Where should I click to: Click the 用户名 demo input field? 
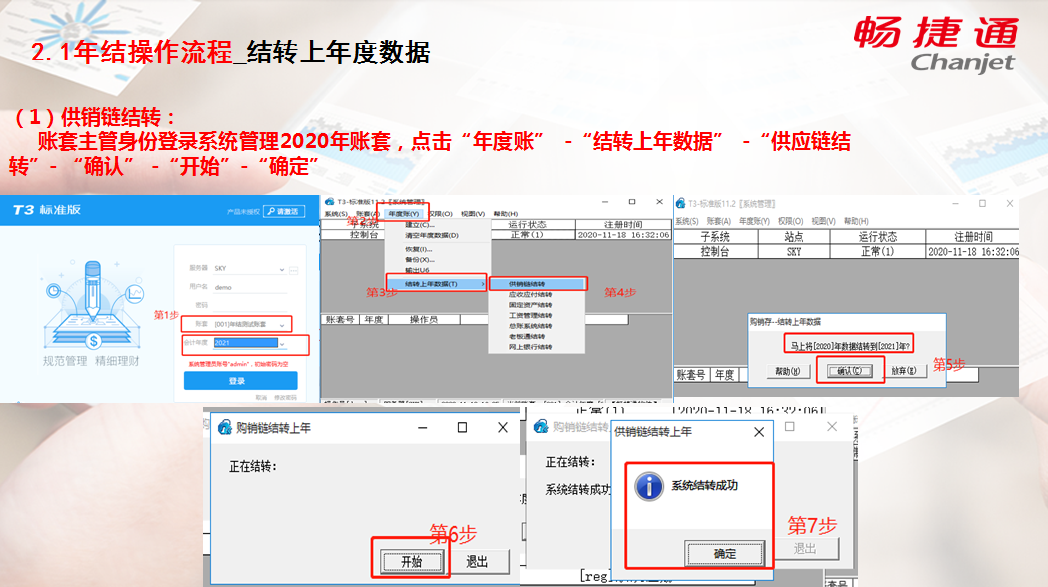[250, 287]
